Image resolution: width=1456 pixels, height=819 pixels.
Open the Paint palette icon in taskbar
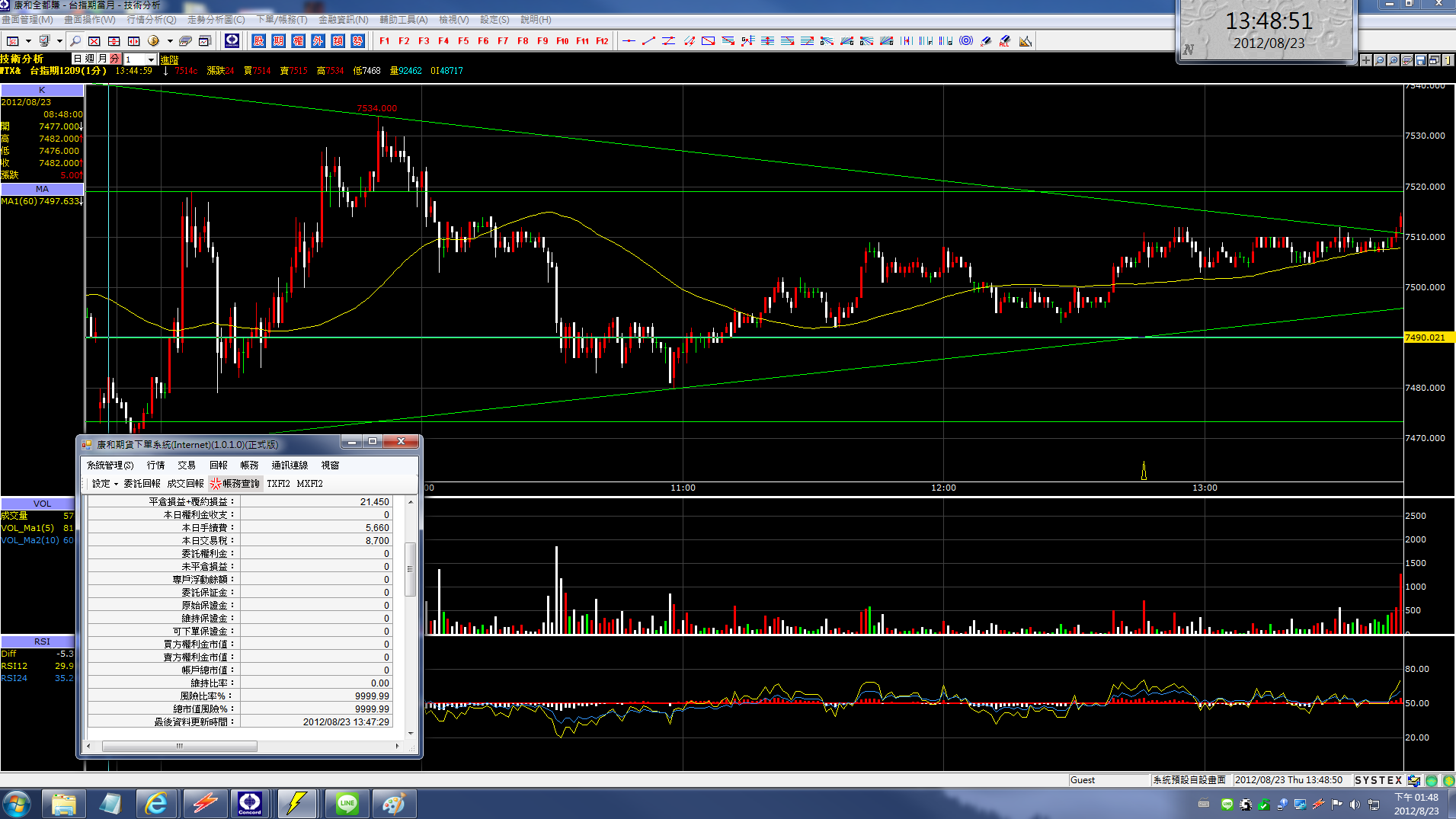(393, 804)
